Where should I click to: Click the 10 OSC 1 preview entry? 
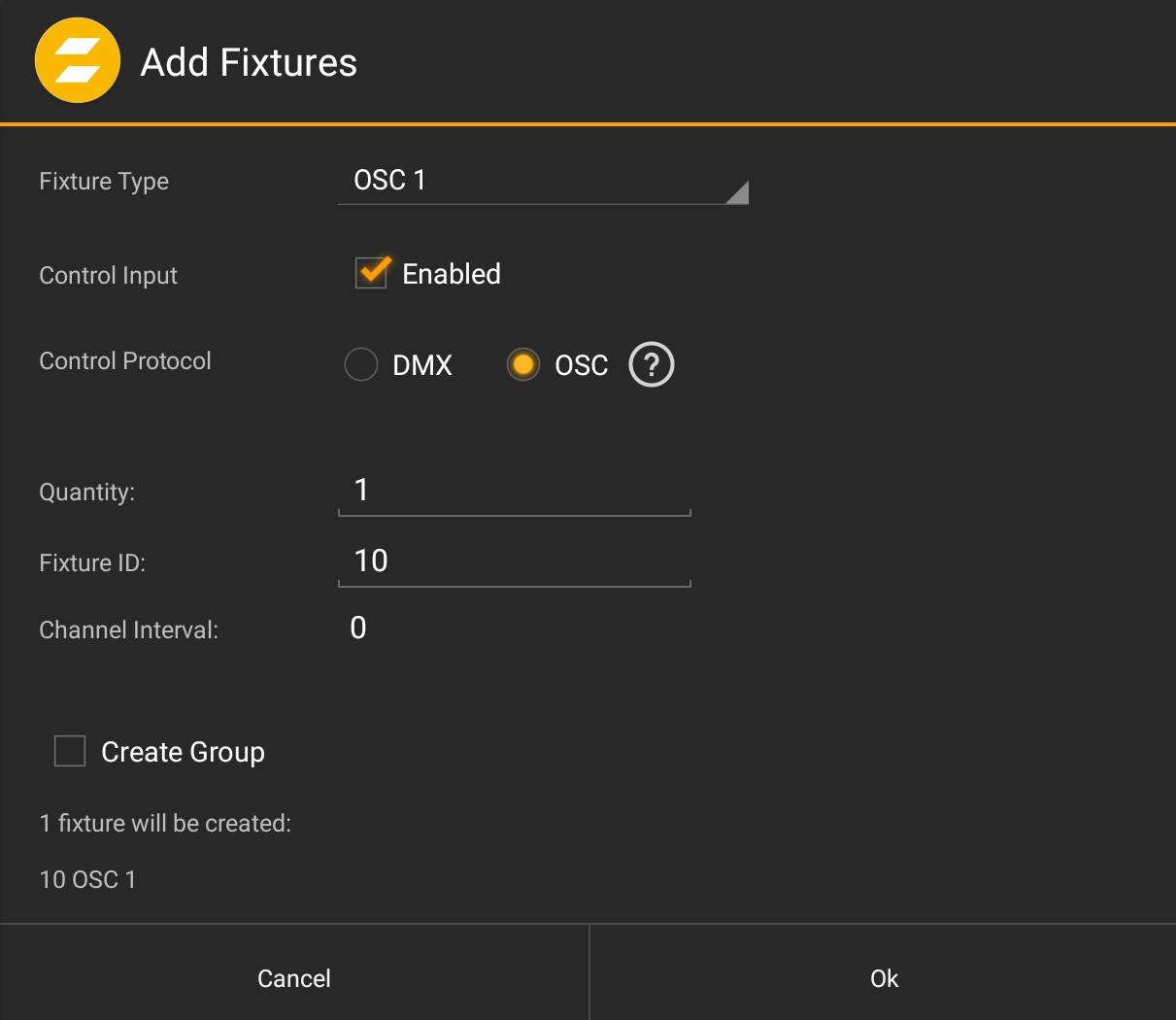click(87, 879)
